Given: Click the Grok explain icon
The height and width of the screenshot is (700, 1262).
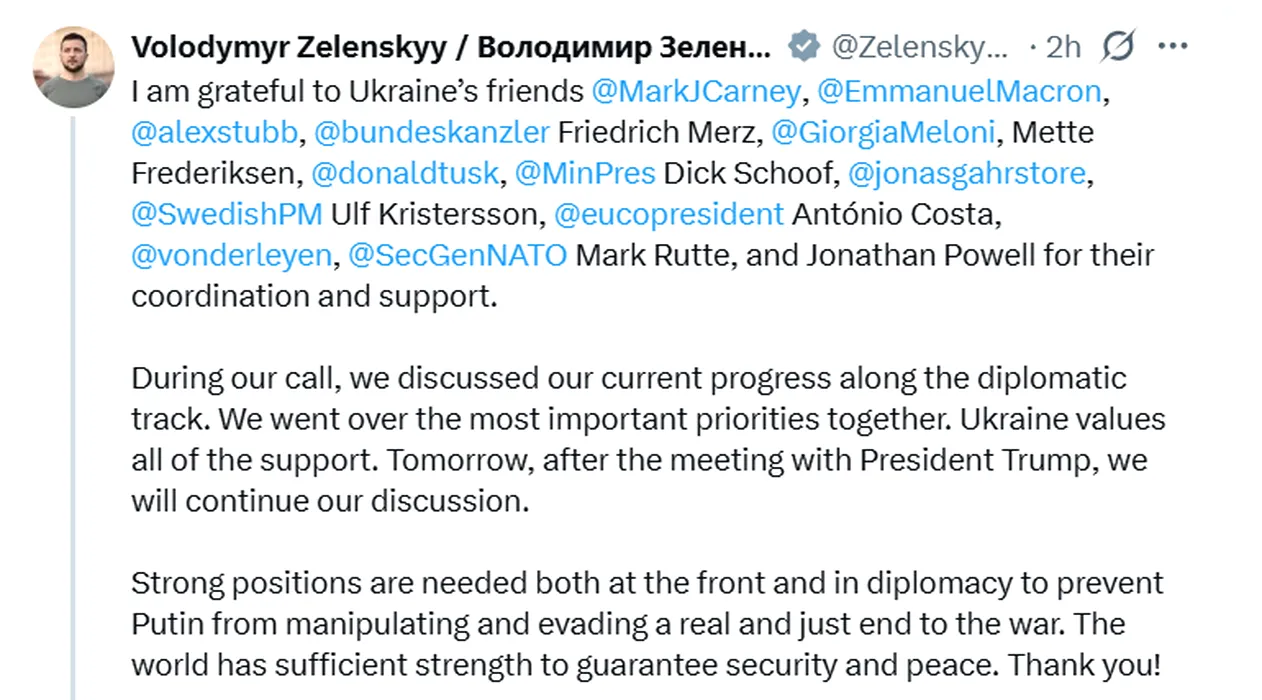Looking at the screenshot, I should (1117, 46).
